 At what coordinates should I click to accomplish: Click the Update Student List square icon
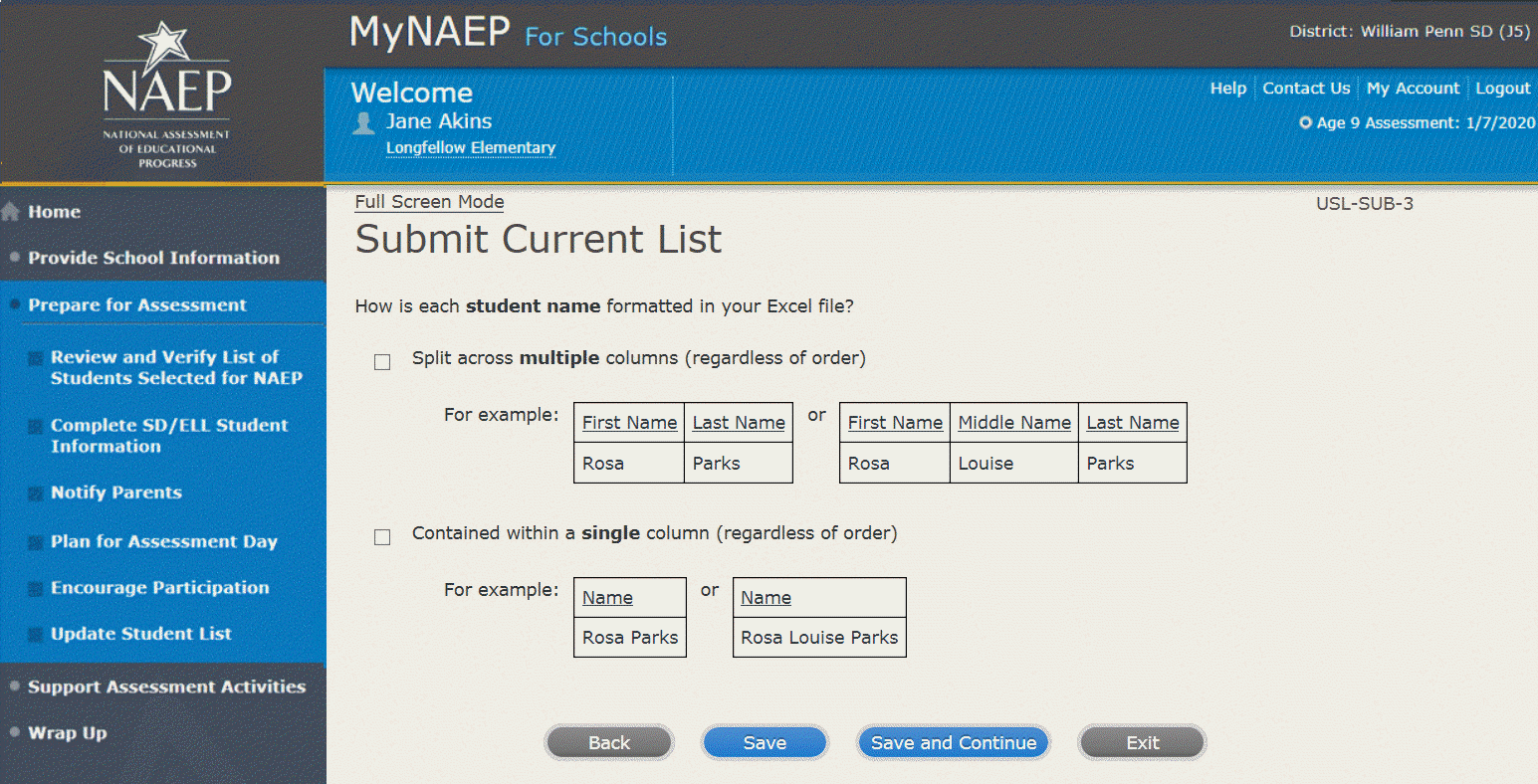point(36,635)
